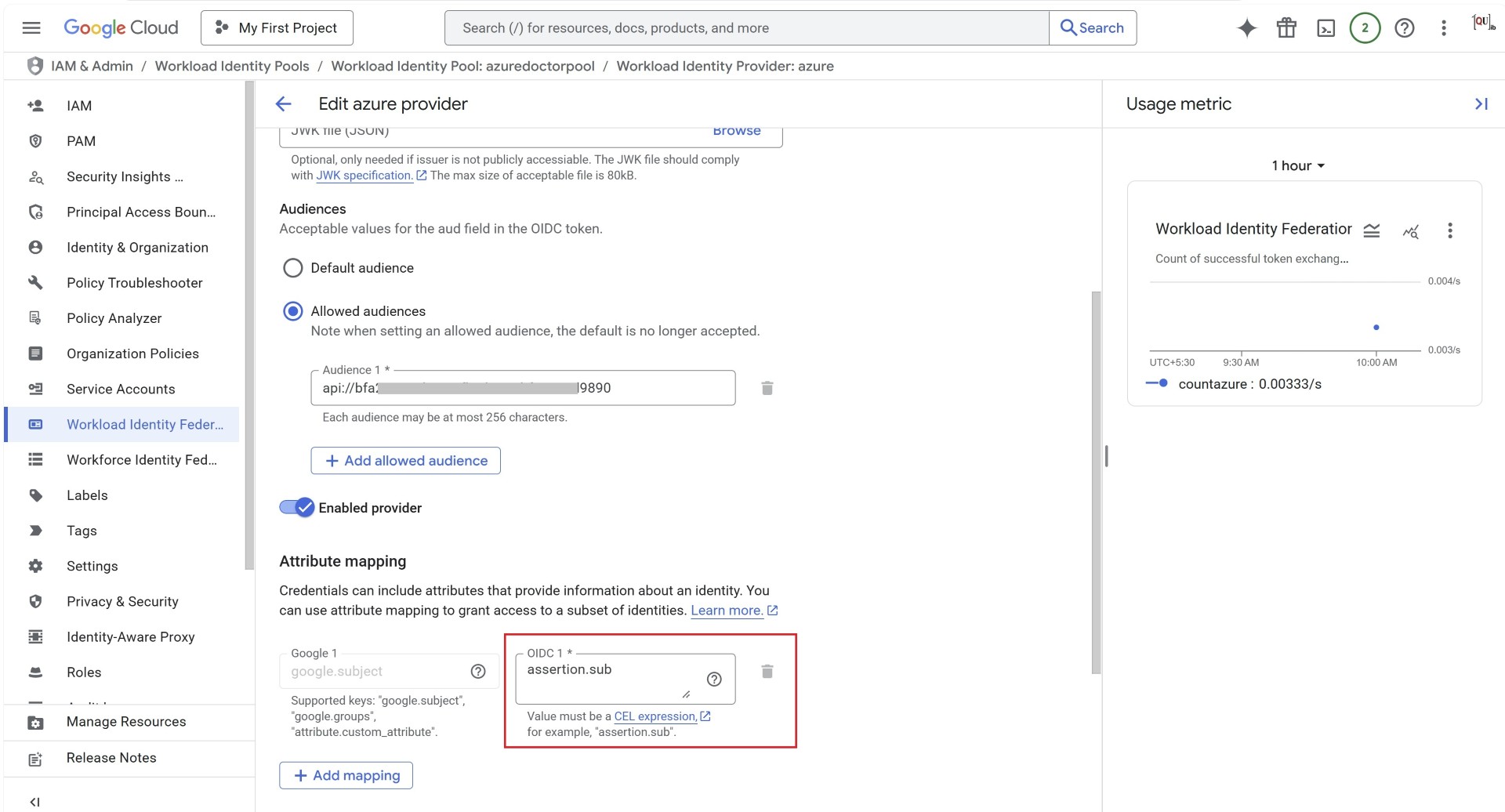Go to Workload Identity Pools breadcrumb
This screenshot has width=1505, height=812.
point(232,66)
